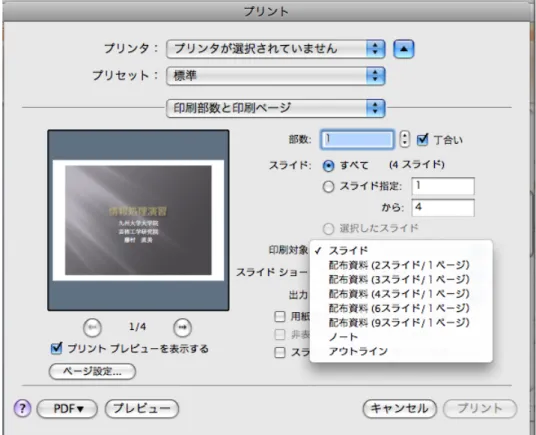The width and height of the screenshot is (536, 435).
Task: Go to the previous preview page arrow
Action: pos(92,327)
